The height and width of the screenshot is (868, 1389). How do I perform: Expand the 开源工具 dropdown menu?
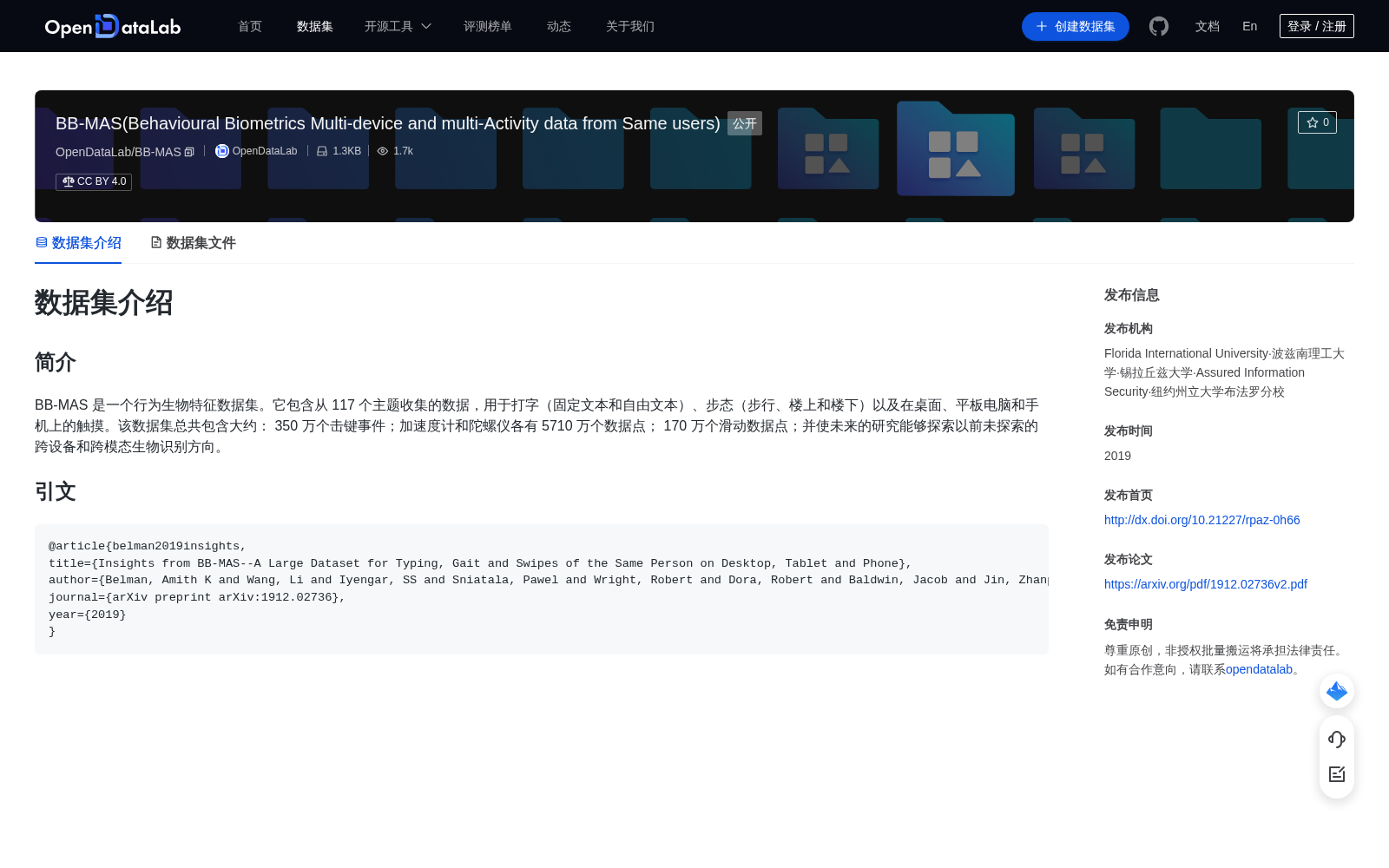click(x=398, y=27)
